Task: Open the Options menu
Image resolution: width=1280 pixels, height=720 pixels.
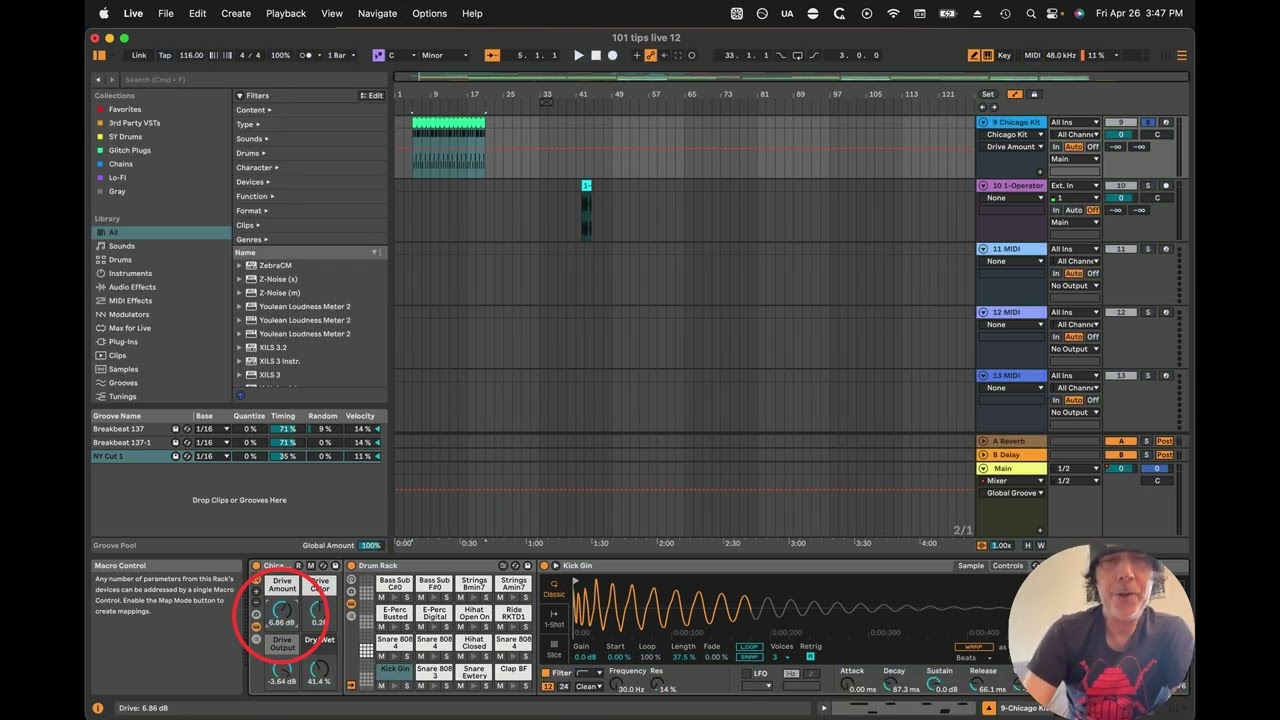Action: pyautogui.click(x=430, y=13)
